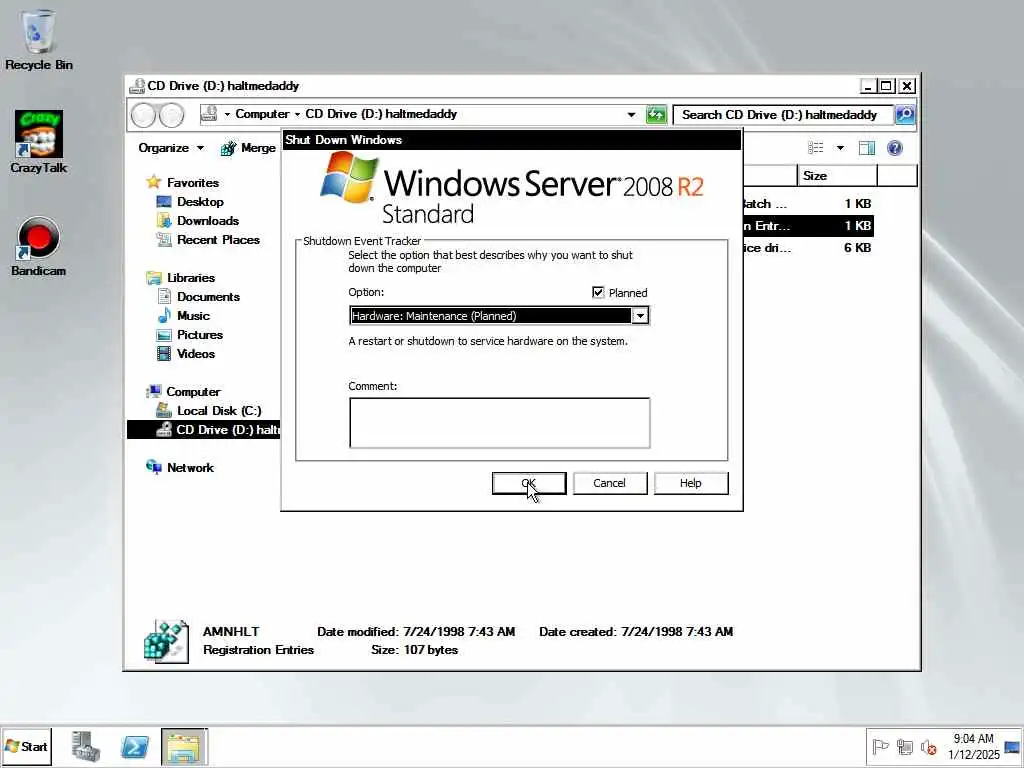Click the Videos library film icon

coord(164,354)
